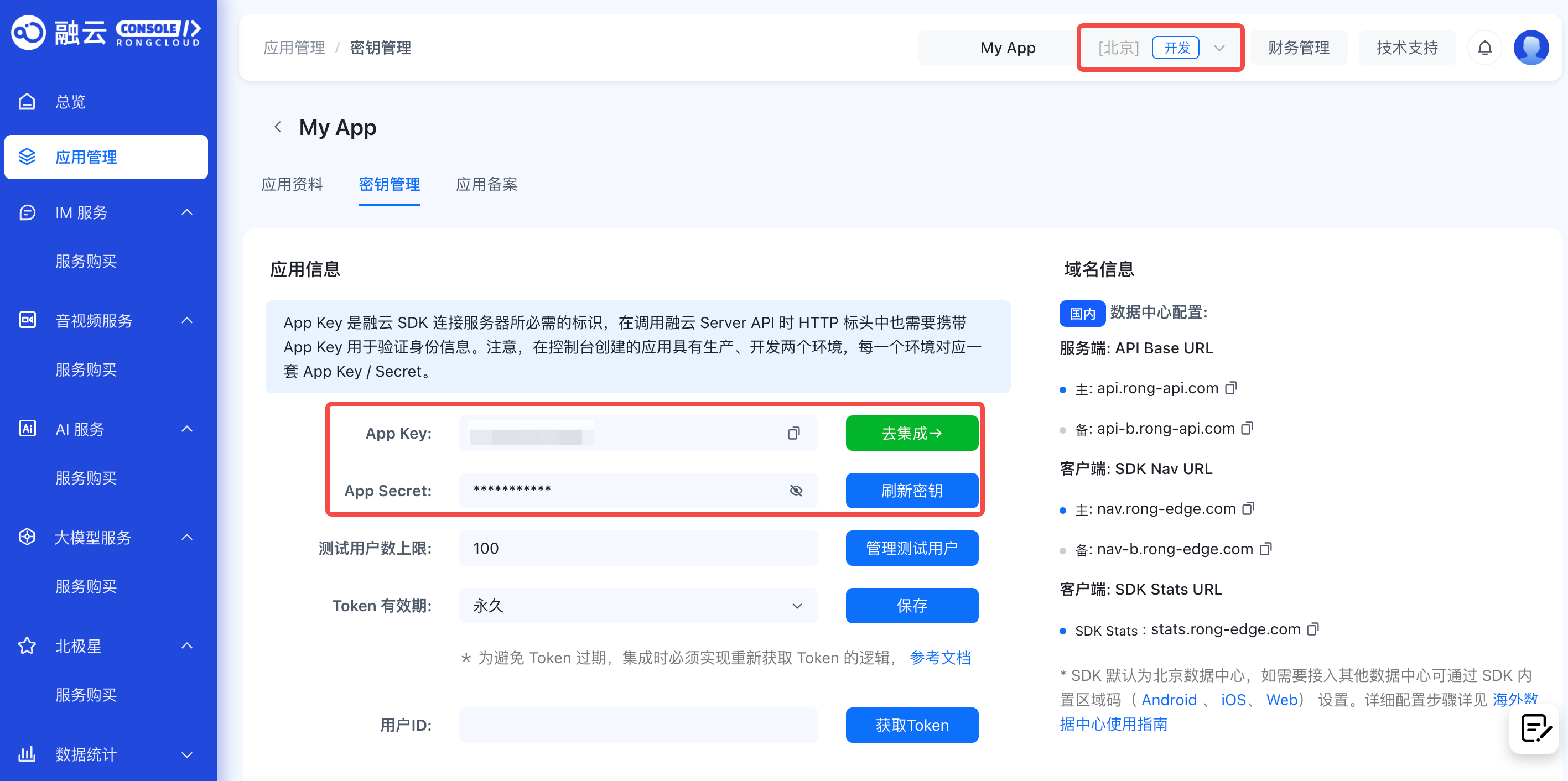Copy the App Key value
Screen dimensions: 1568x781
794,434
